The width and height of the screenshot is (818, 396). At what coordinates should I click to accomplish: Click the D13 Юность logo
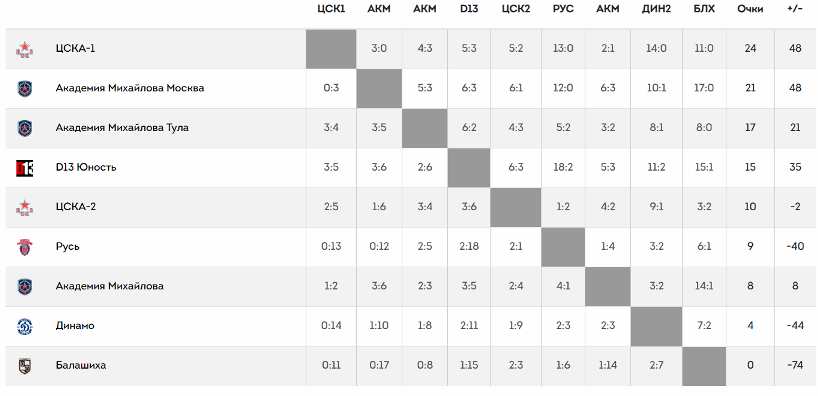(25, 167)
